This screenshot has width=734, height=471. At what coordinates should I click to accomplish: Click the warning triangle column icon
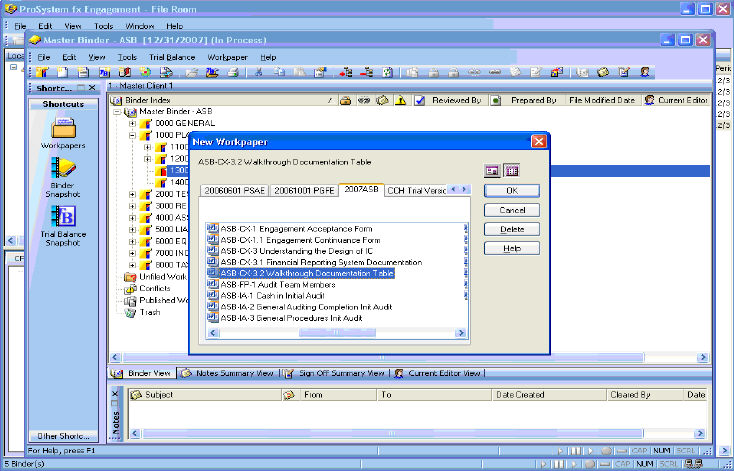400,101
